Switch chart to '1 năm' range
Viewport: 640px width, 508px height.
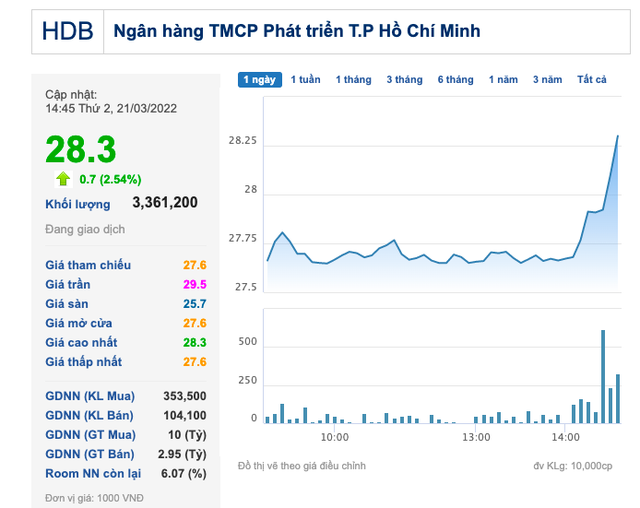[503, 80]
